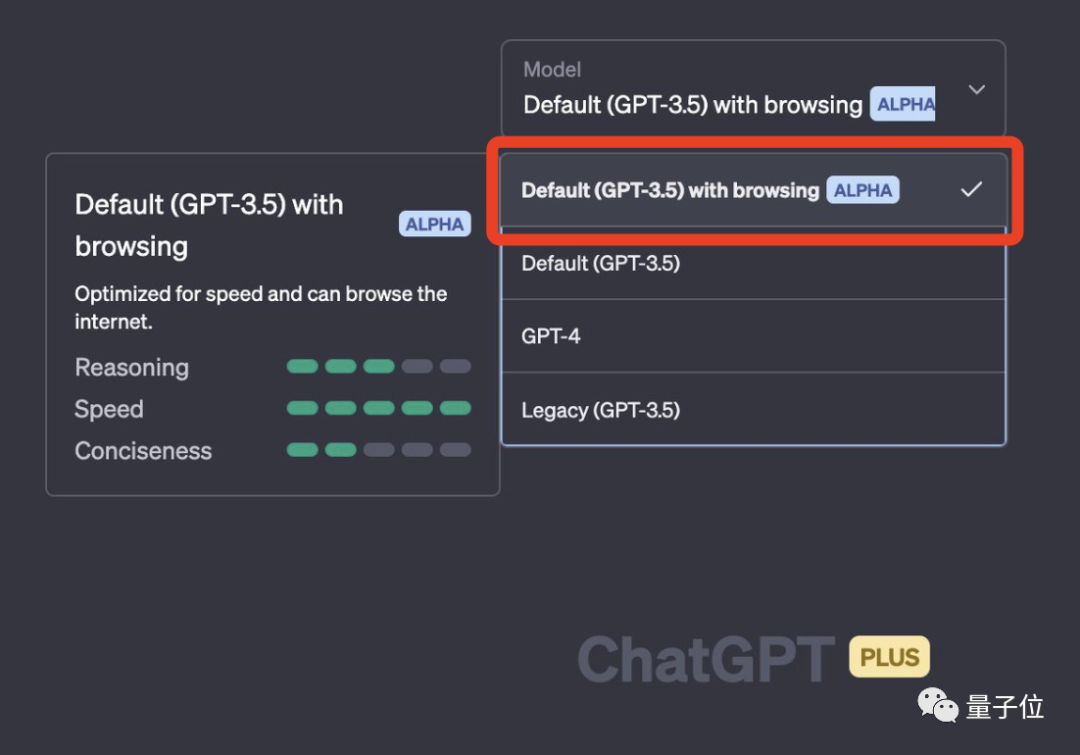Click the dropdown chevron in Model selector
Image resolution: width=1080 pixels, height=755 pixels.
tap(976, 89)
